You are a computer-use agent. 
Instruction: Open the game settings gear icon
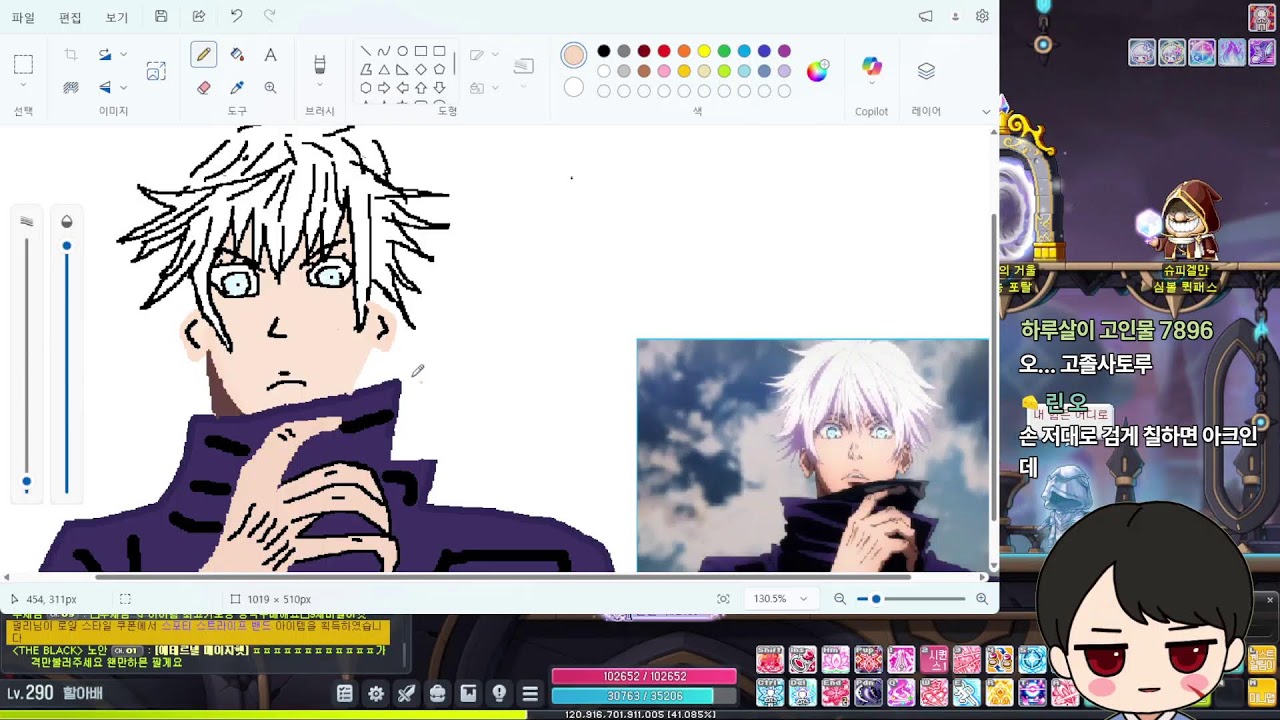pos(376,693)
